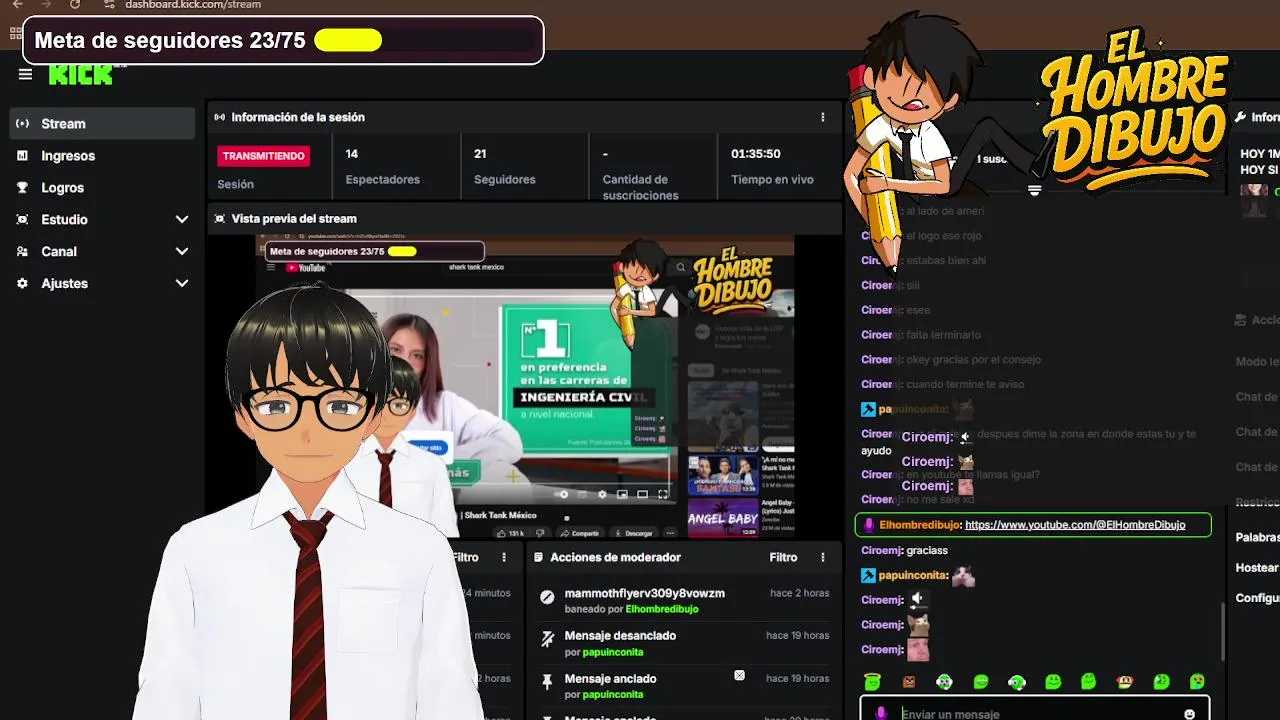Click chat message okey gracias por el consejo
This screenshot has width=1280, height=720.
point(973,360)
